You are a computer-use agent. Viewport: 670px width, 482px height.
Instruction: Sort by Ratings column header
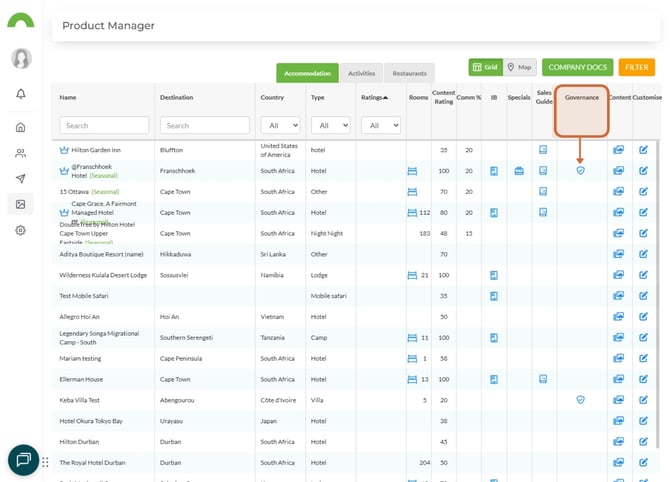[374, 97]
